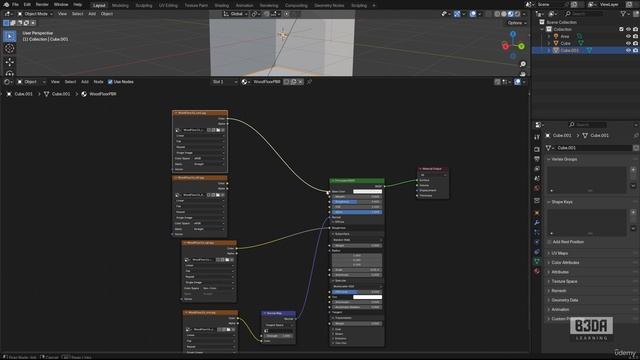Switch to the Modeling workspace tab

point(120,6)
